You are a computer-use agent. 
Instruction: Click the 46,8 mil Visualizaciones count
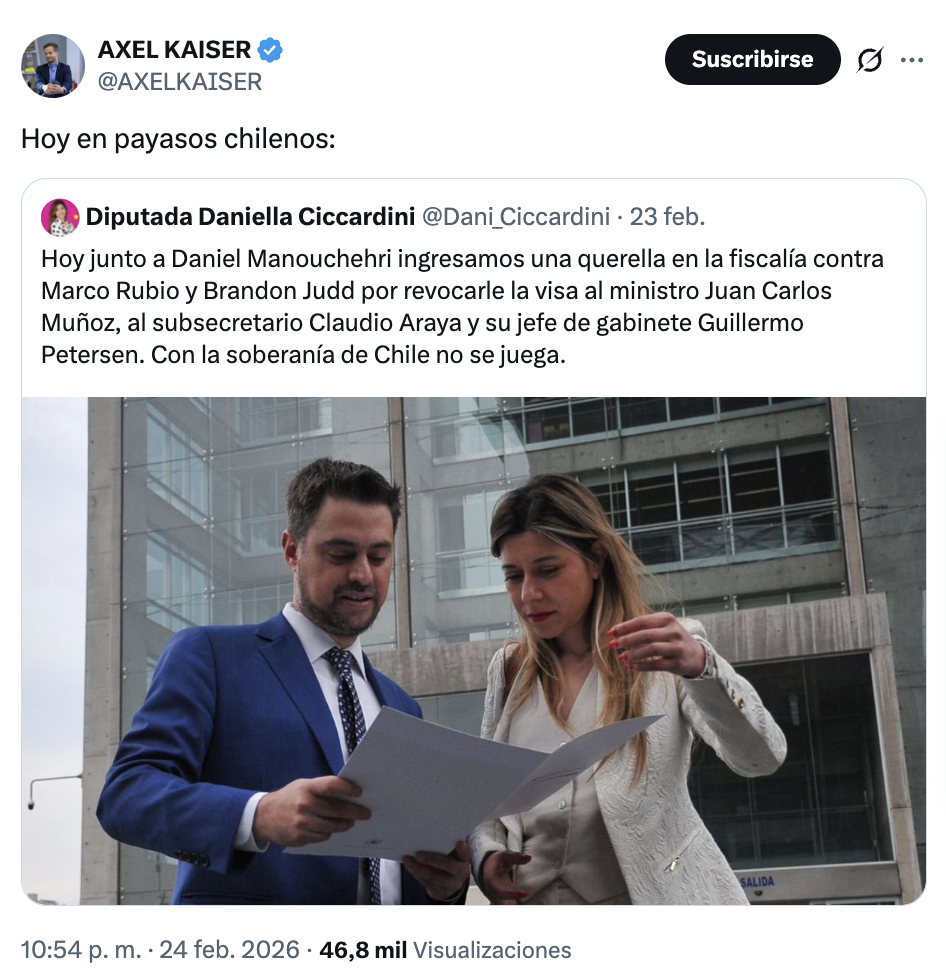point(445,950)
